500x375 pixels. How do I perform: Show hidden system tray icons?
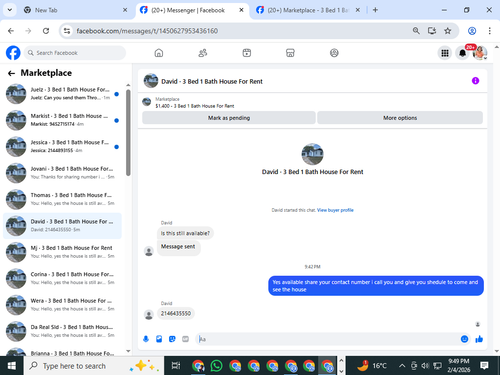tap(402, 366)
